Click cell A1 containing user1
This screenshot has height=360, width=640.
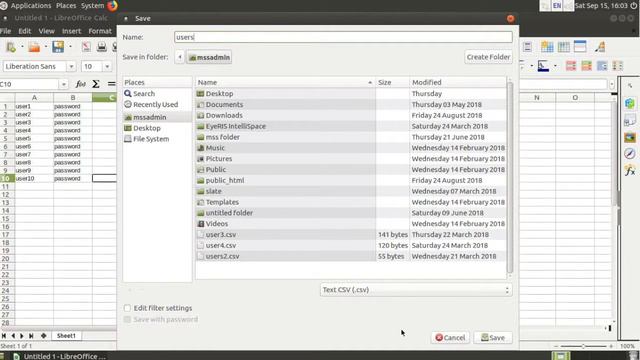pyautogui.click(x=34, y=106)
